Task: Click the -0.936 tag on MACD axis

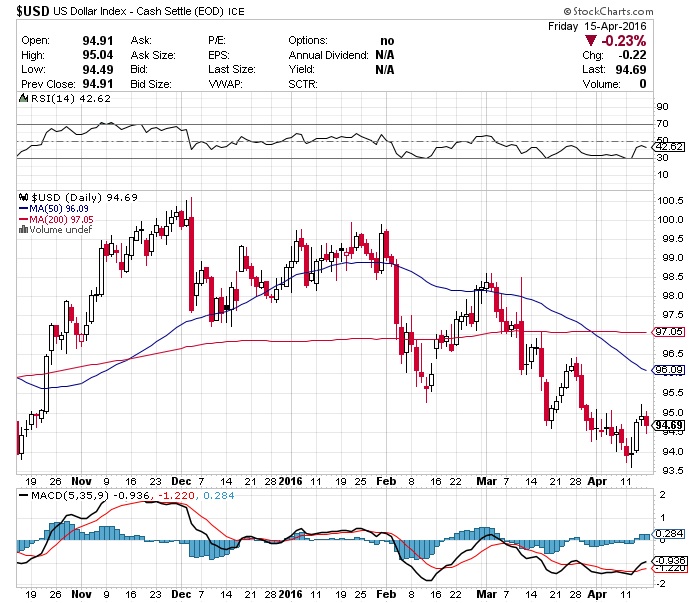Action: point(669,561)
